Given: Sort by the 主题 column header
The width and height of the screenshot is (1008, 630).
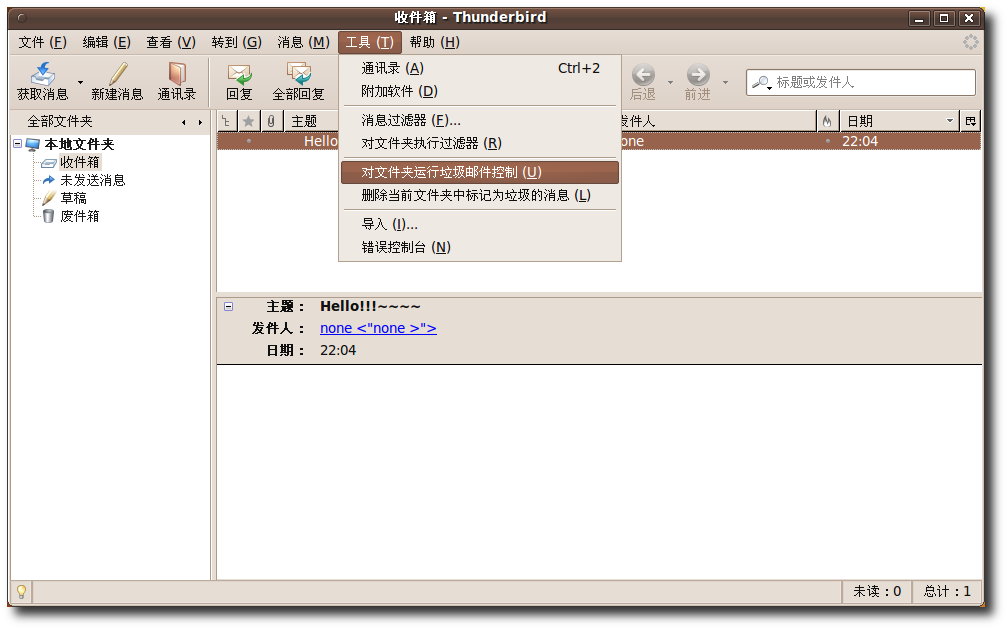Looking at the screenshot, I should (x=311, y=121).
